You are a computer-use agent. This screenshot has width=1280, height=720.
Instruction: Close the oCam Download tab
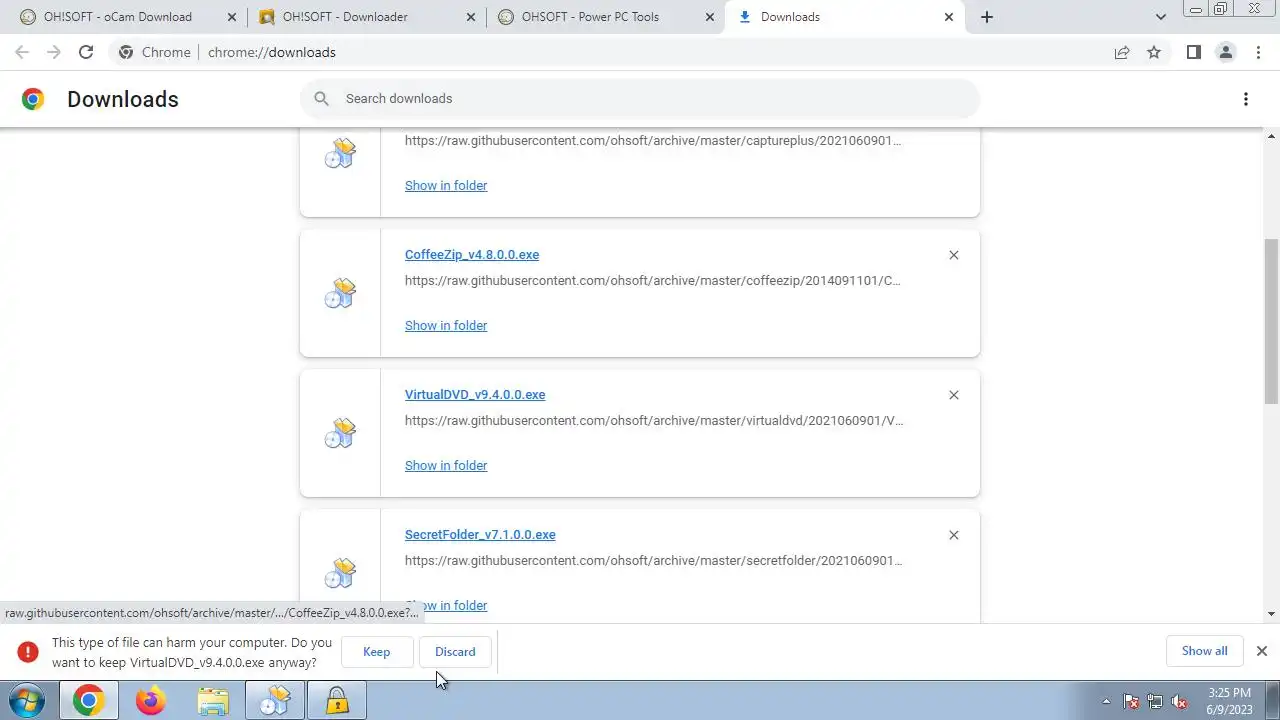tap(232, 17)
